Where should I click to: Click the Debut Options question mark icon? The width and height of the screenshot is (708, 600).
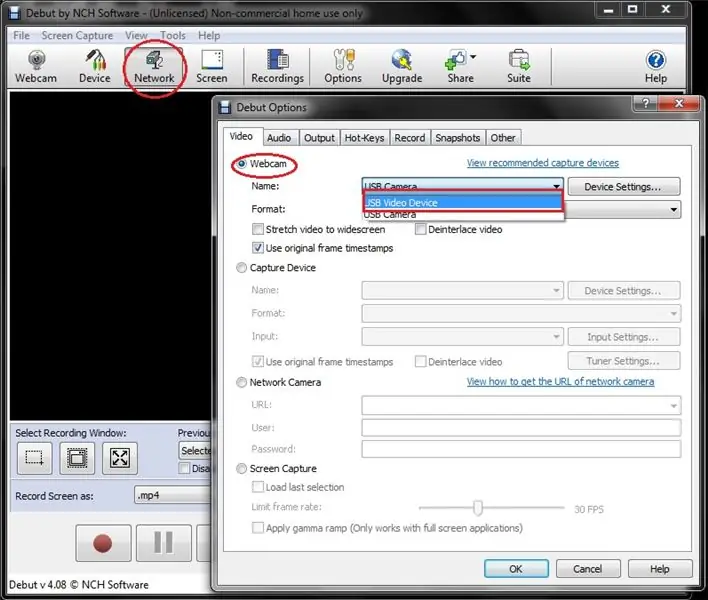click(646, 103)
